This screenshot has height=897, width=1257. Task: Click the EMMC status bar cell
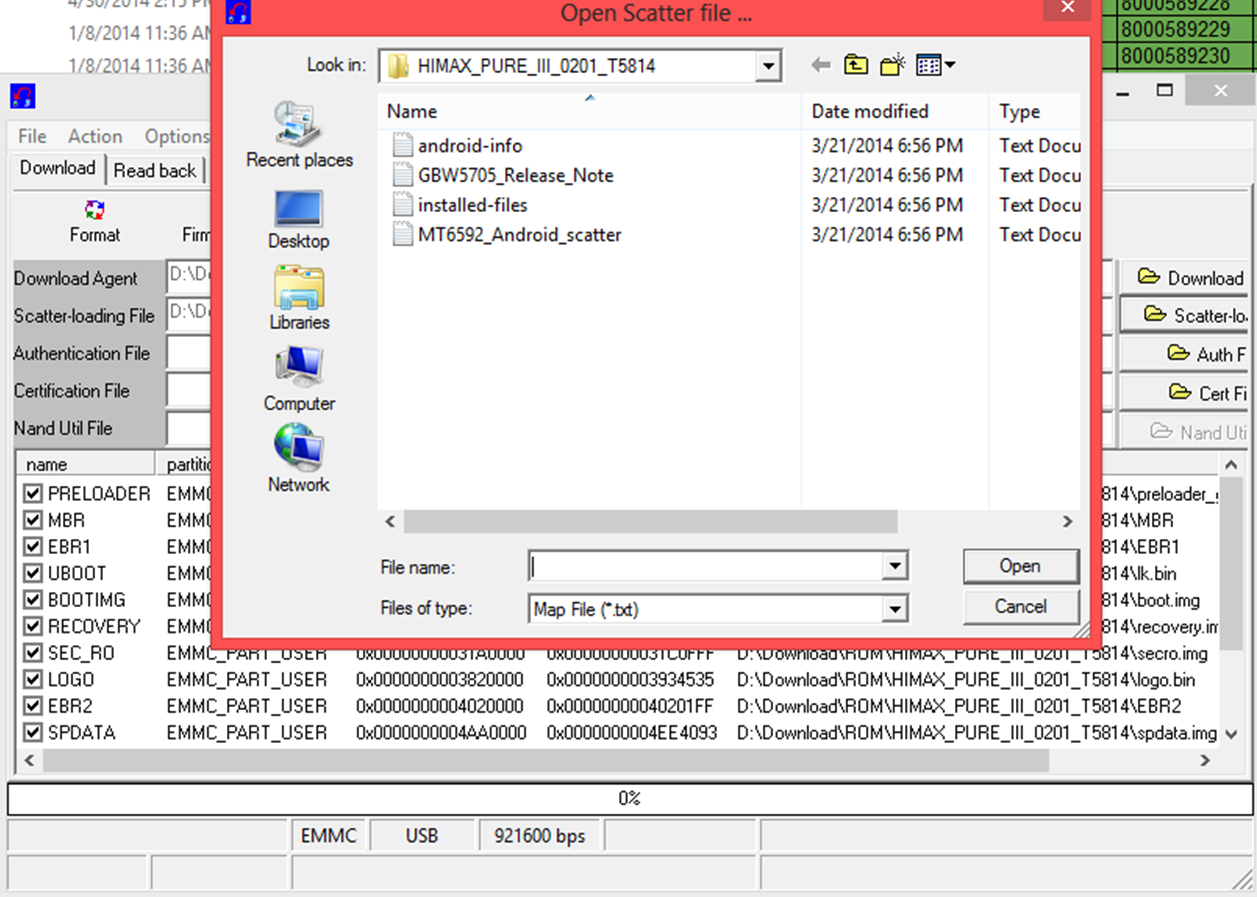(329, 836)
